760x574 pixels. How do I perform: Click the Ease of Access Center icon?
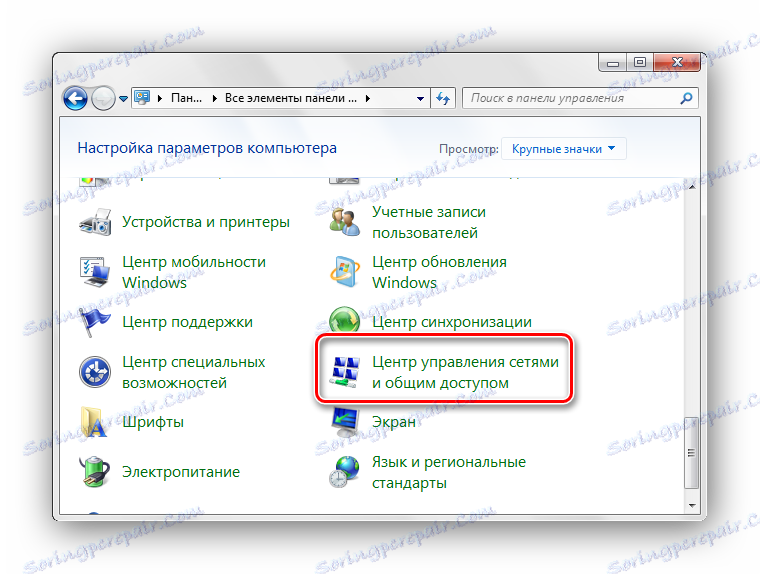pos(95,372)
